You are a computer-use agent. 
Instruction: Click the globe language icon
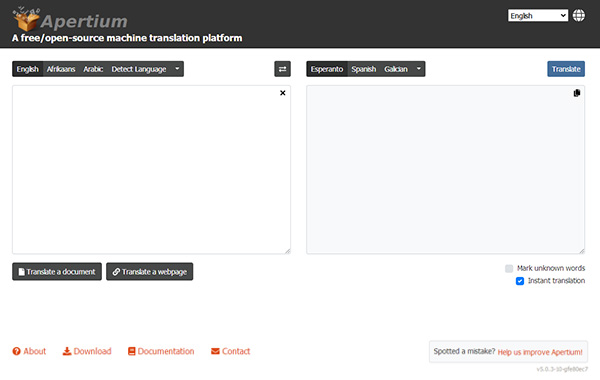[579, 16]
